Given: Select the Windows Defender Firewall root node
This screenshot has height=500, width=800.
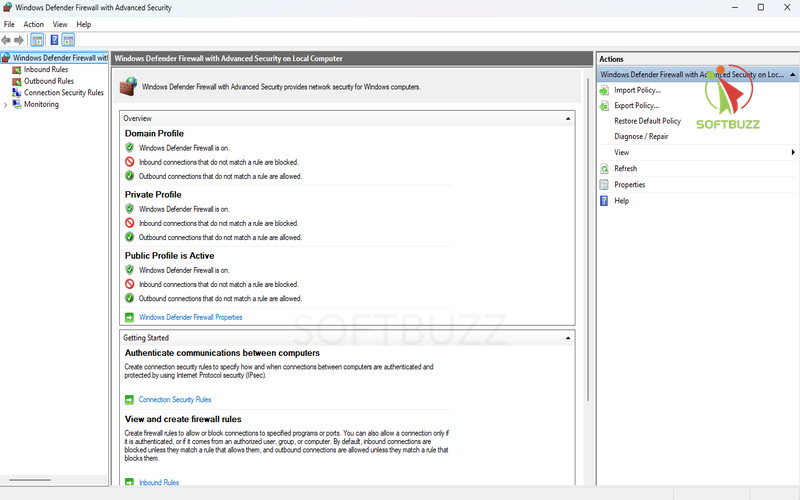Looking at the screenshot, I should click(x=60, y=58).
